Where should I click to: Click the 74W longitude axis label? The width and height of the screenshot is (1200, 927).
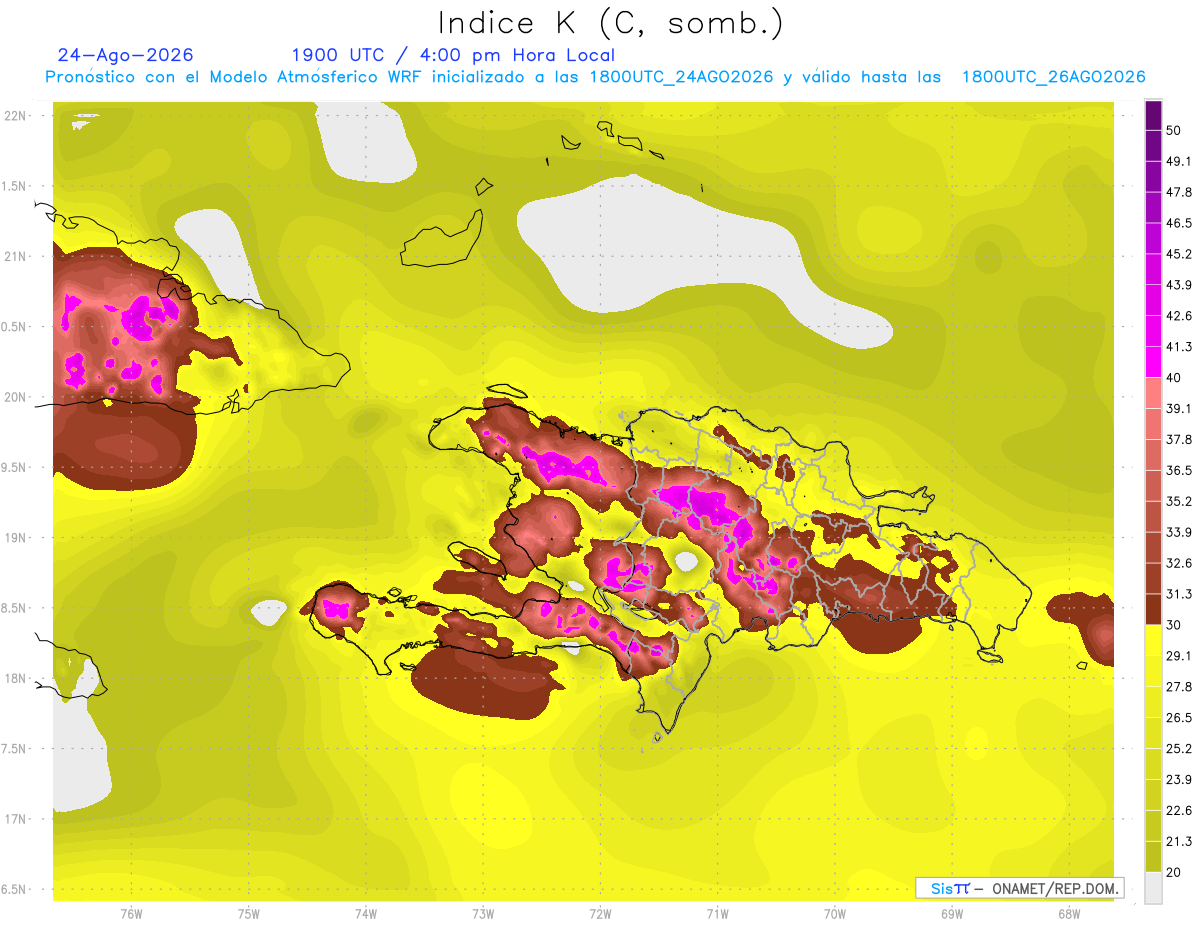(x=365, y=914)
